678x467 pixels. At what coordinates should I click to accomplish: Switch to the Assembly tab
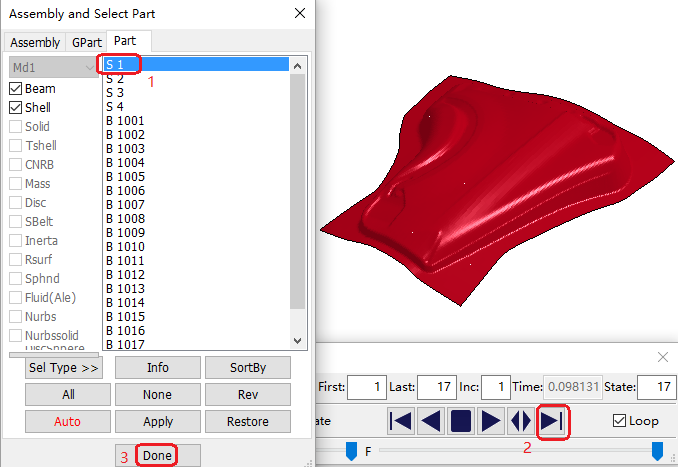coord(35,42)
